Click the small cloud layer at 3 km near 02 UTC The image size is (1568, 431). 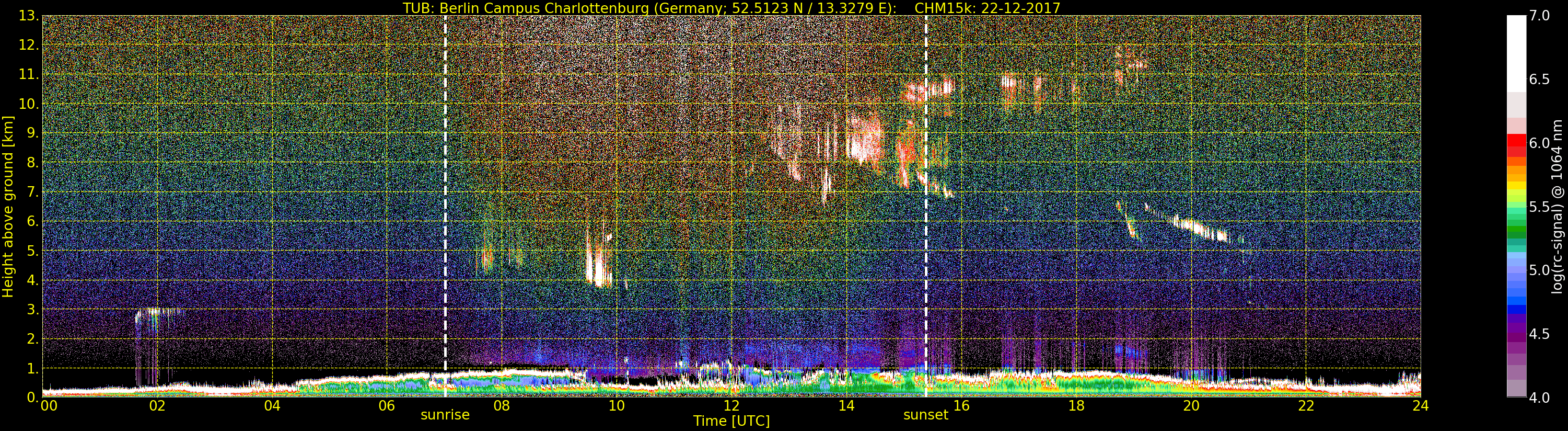click(157, 313)
